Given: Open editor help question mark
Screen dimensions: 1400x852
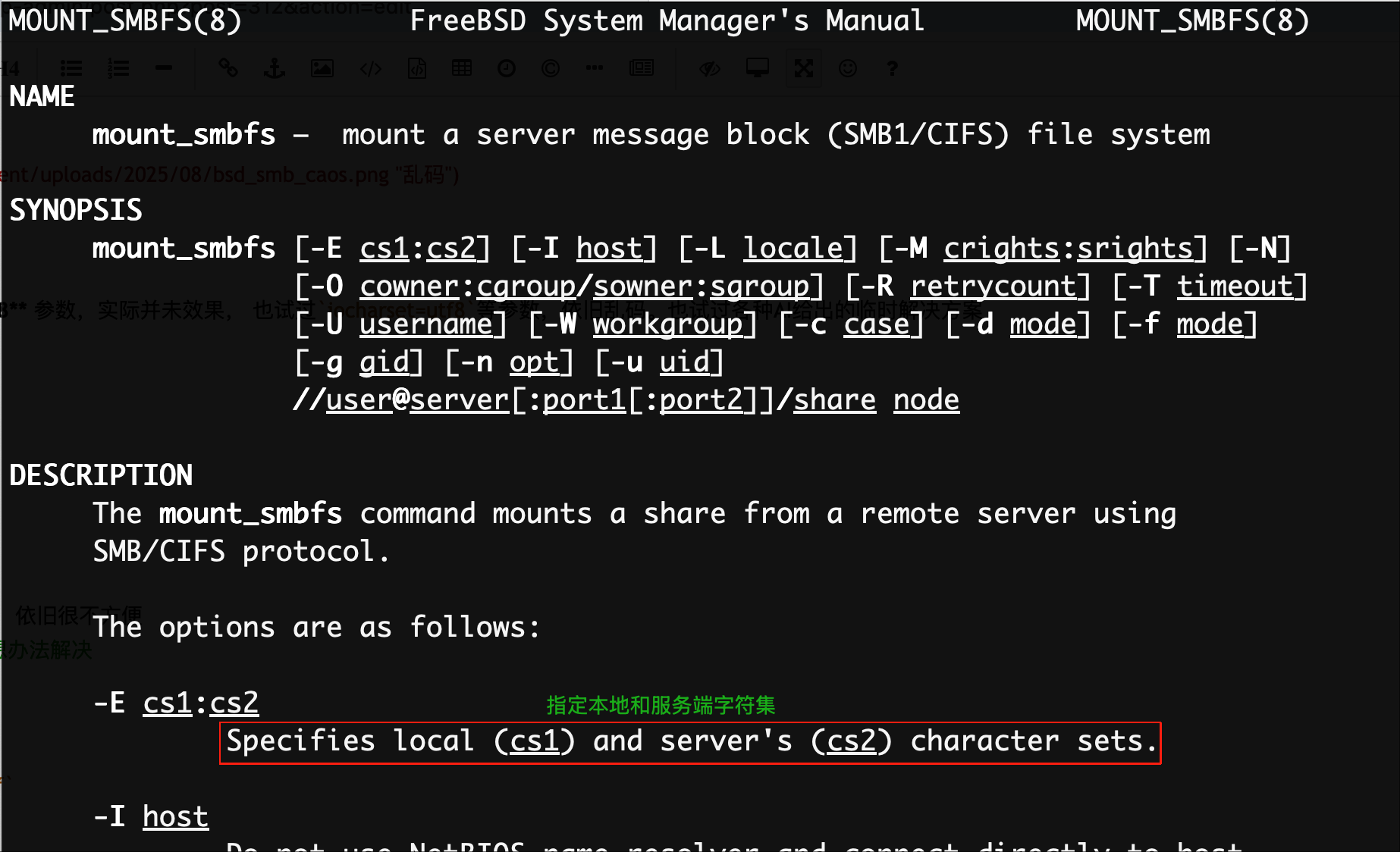Looking at the screenshot, I should [x=893, y=69].
